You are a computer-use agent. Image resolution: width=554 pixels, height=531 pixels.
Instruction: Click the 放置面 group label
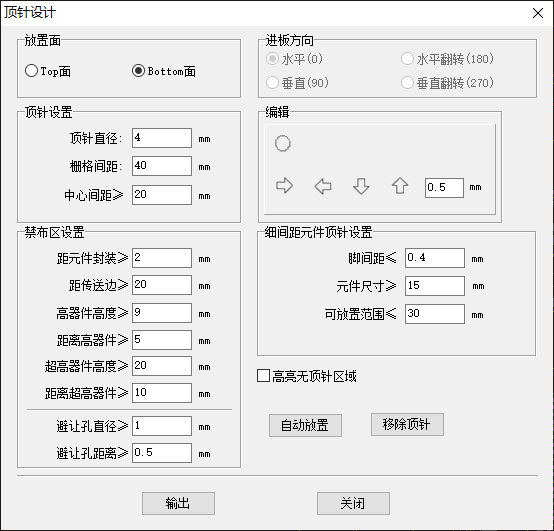click(42, 40)
